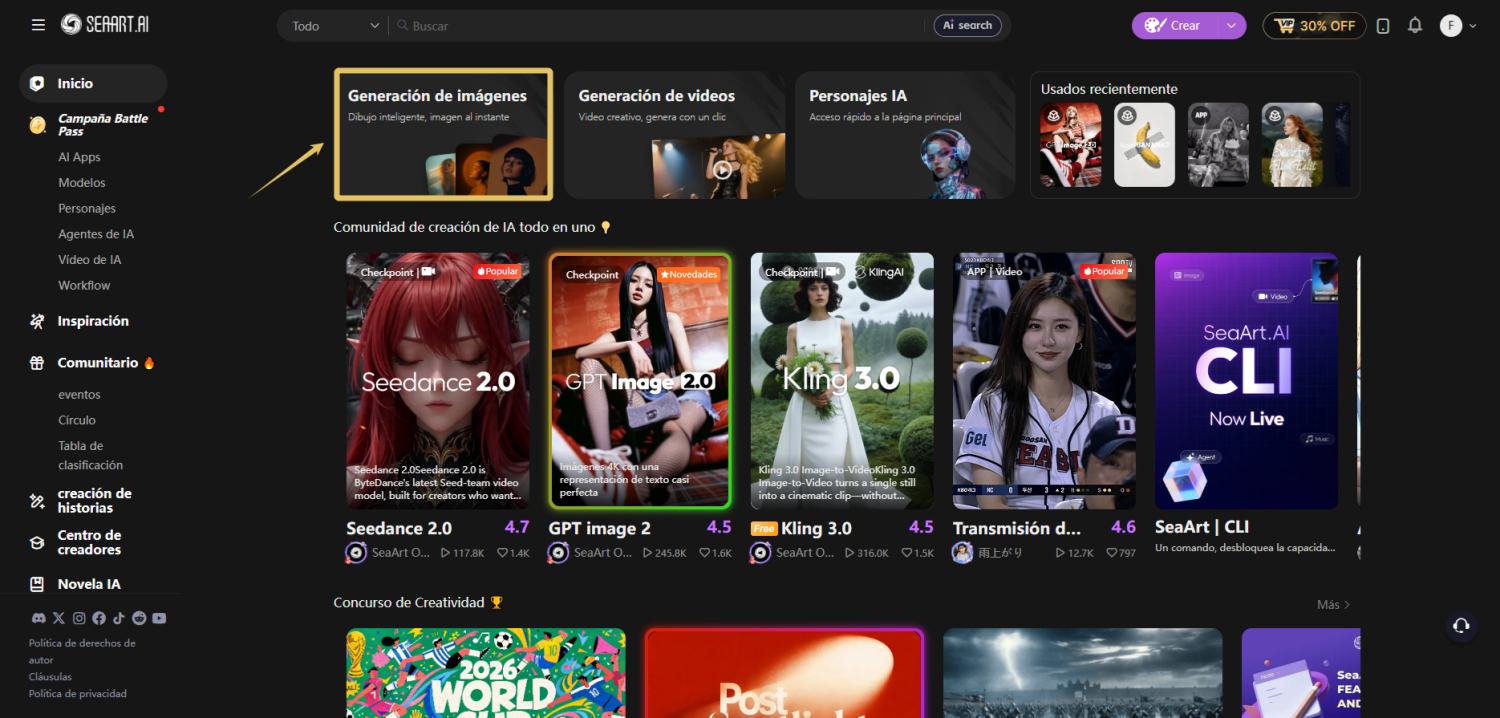Focus the Buscar search field
1500x718 pixels.
coord(660,26)
